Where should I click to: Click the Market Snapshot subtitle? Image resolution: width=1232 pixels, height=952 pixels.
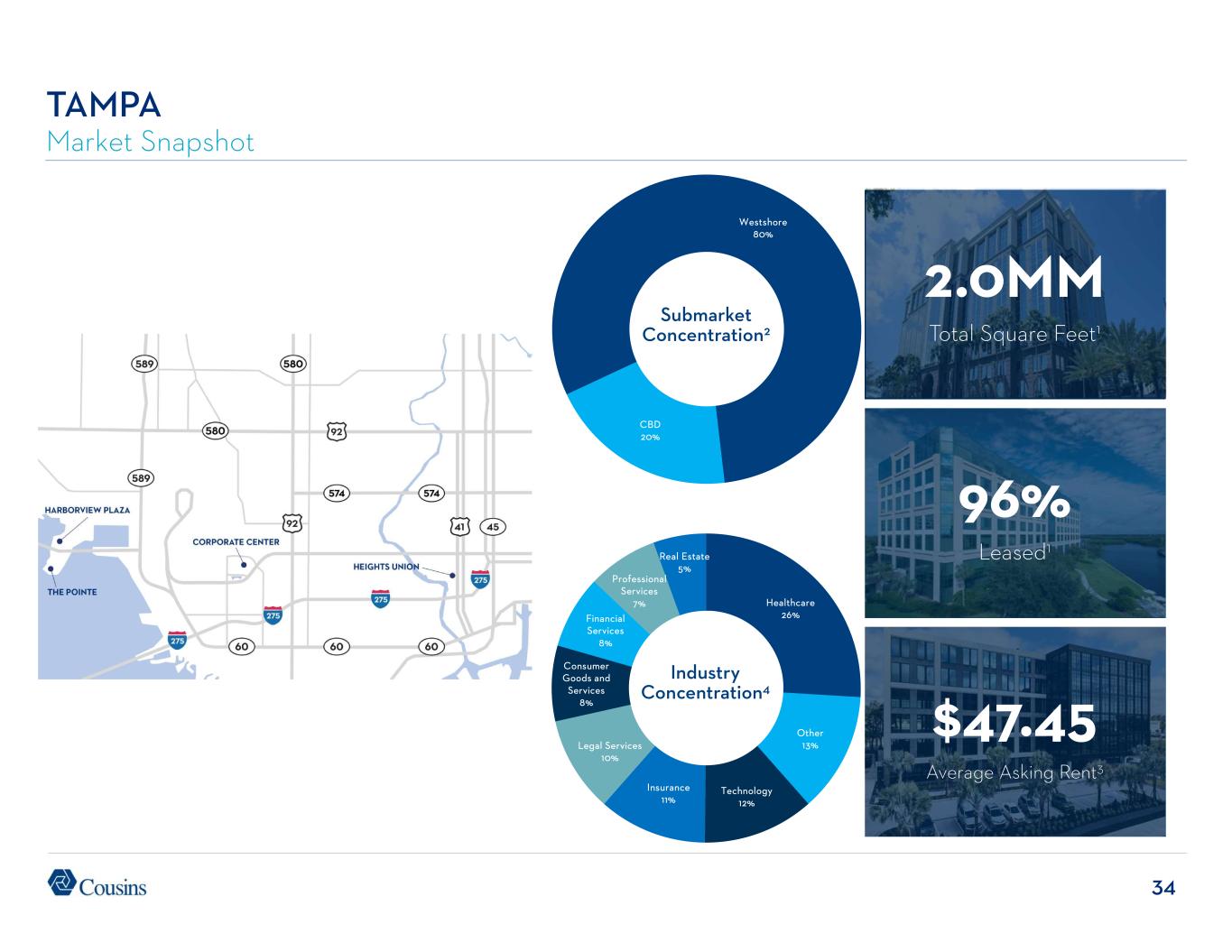point(151,142)
